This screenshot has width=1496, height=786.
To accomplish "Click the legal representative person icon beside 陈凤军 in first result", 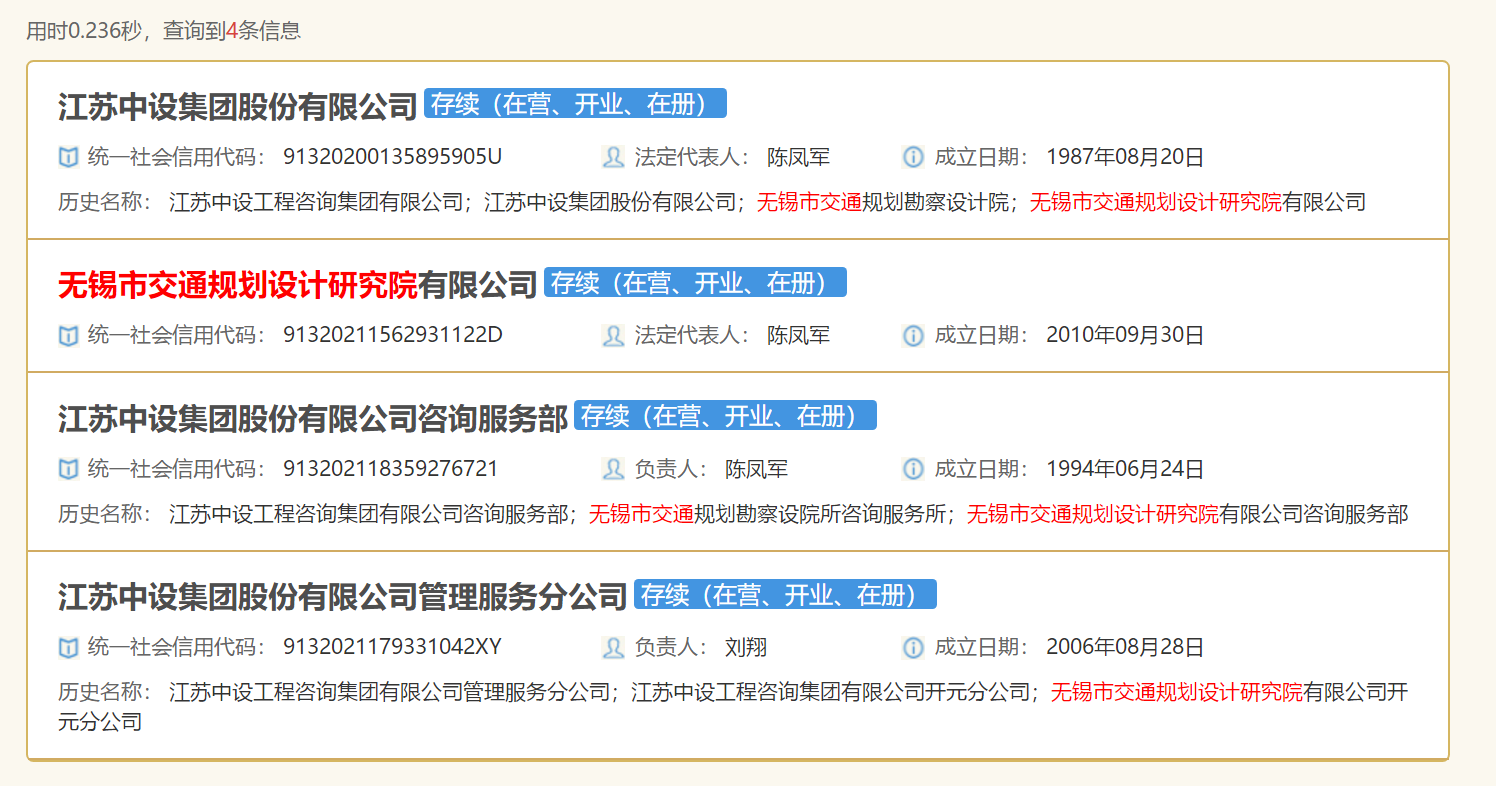I will coord(613,157).
